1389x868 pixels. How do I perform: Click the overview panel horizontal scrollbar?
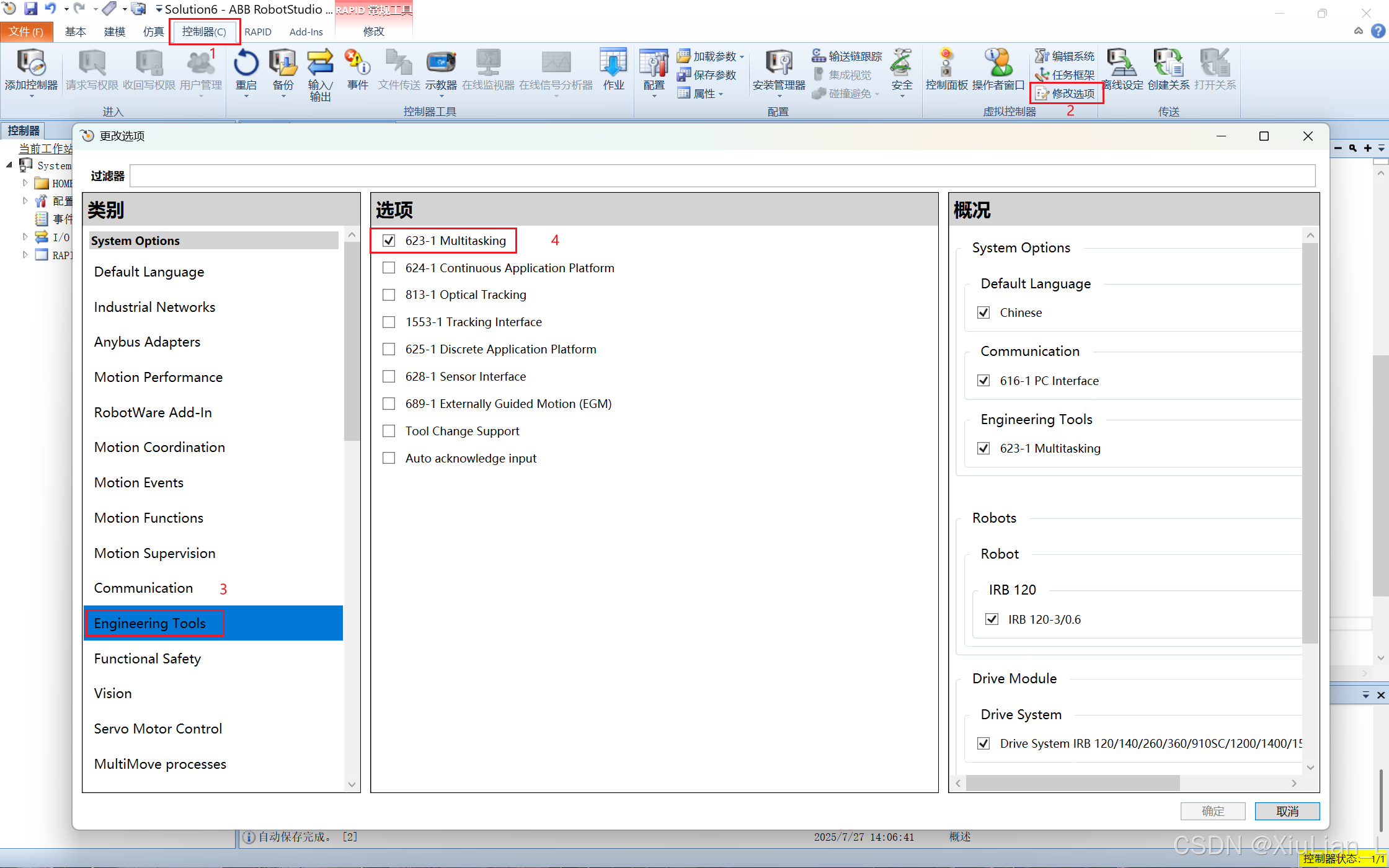[x=1072, y=783]
